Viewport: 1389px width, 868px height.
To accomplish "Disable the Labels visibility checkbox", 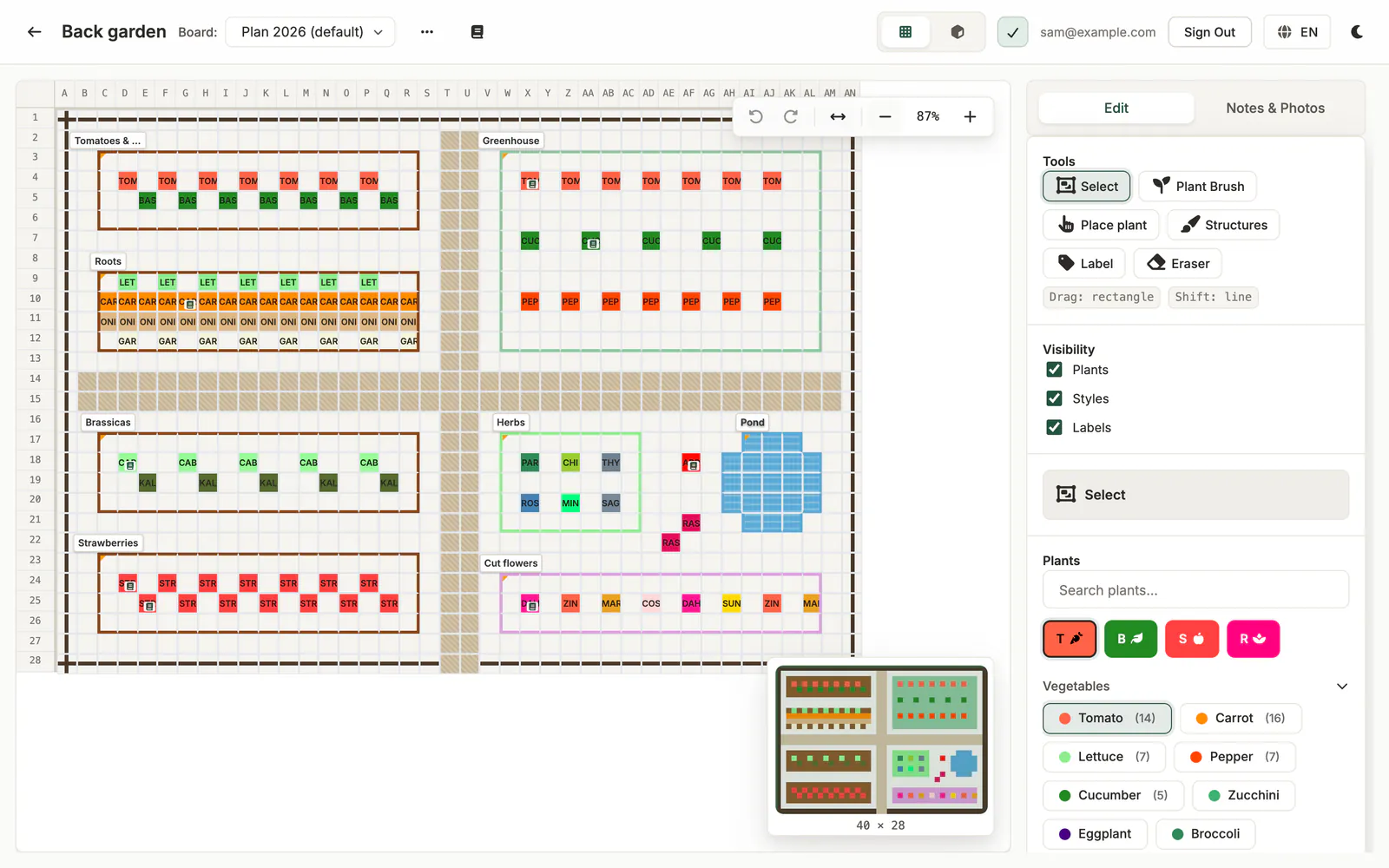I will point(1054,427).
